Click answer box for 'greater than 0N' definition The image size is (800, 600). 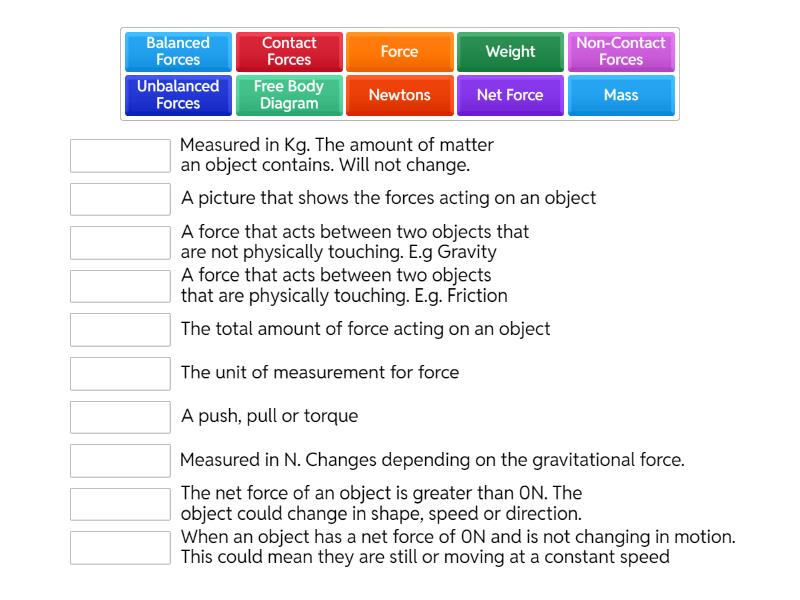(120, 504)
